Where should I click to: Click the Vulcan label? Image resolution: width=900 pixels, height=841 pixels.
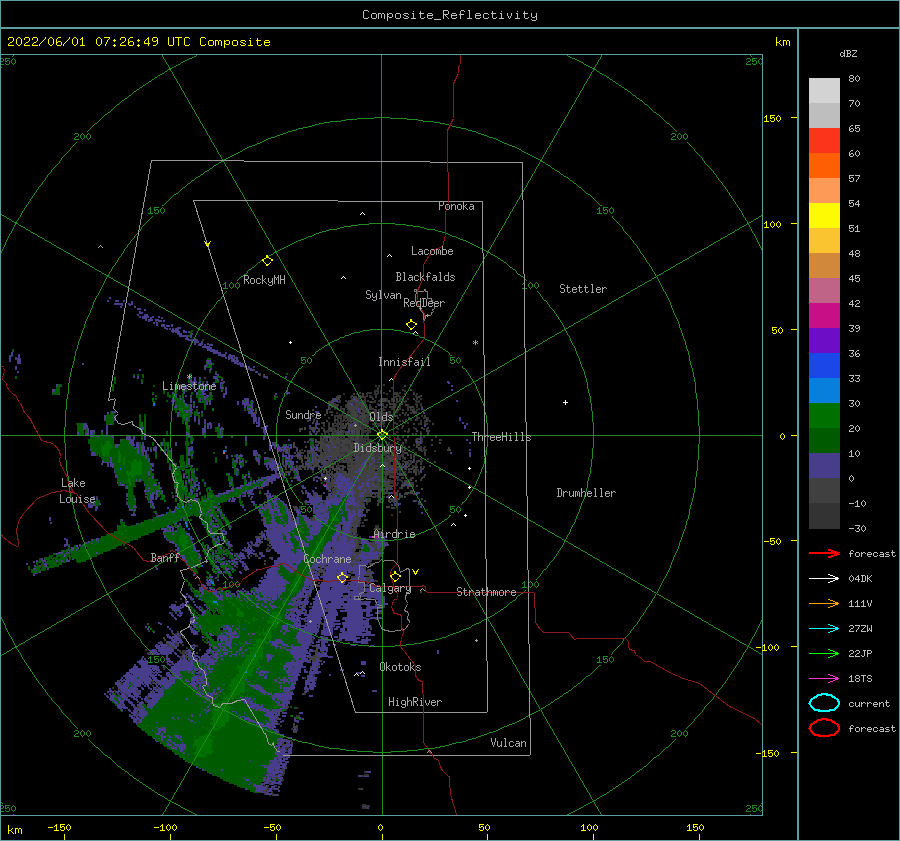[x=509, y=743]
